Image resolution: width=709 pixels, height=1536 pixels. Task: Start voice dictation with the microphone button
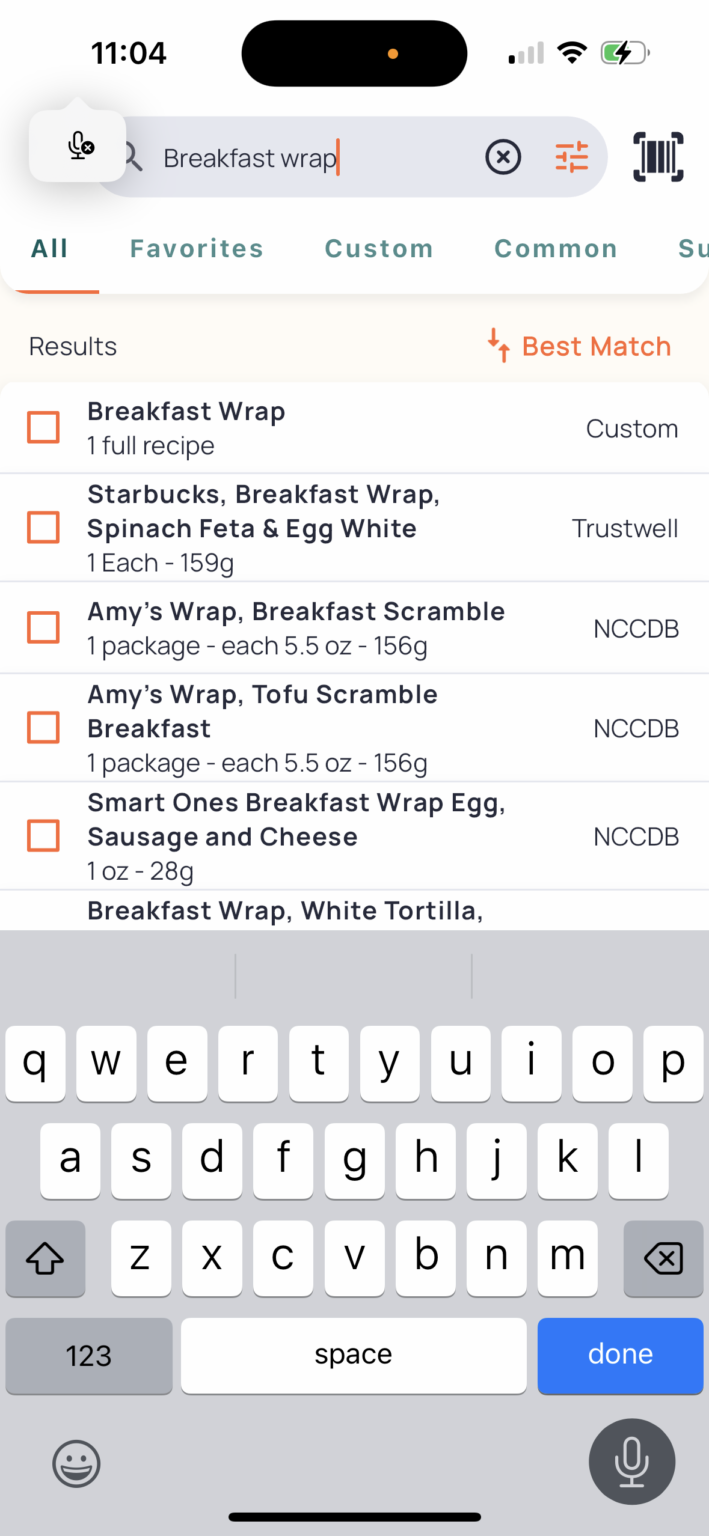[x=631, y=1462]
